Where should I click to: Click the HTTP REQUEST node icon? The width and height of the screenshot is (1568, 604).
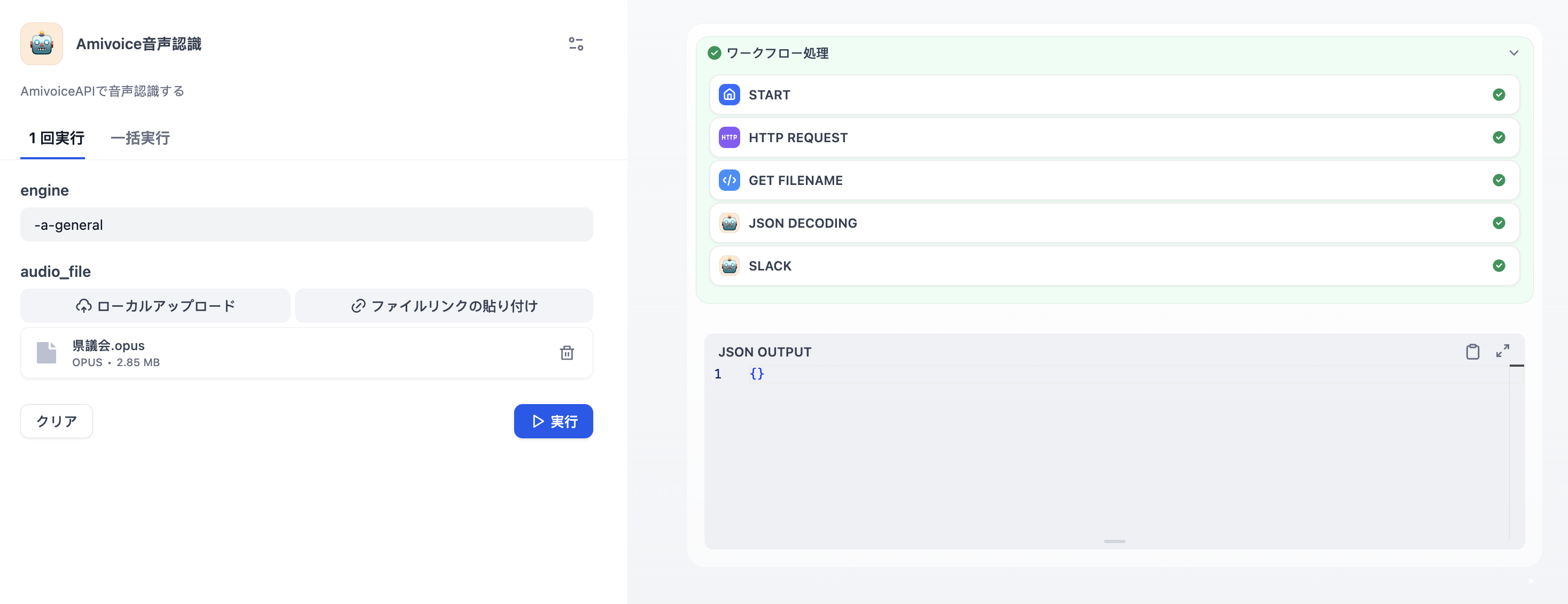728,137
